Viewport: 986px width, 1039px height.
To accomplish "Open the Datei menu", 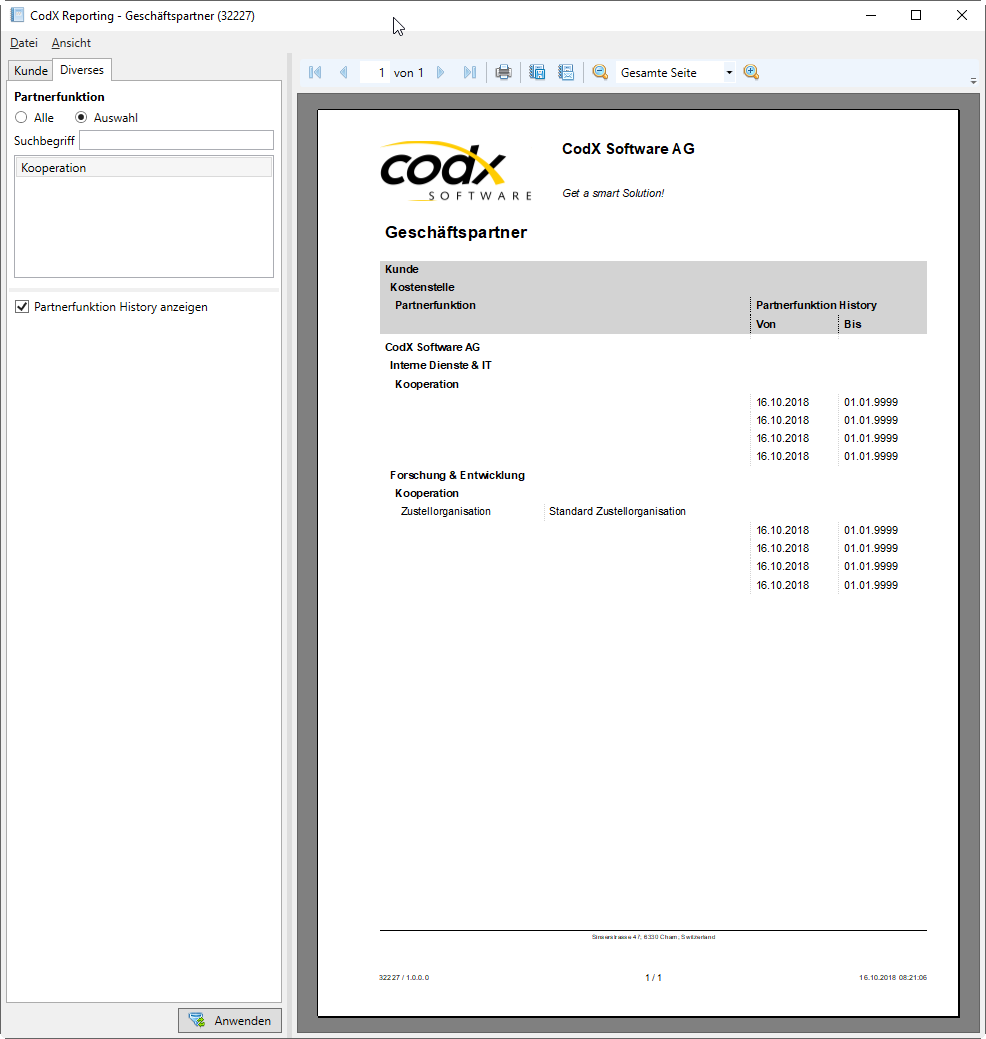I will click(24, 43).
